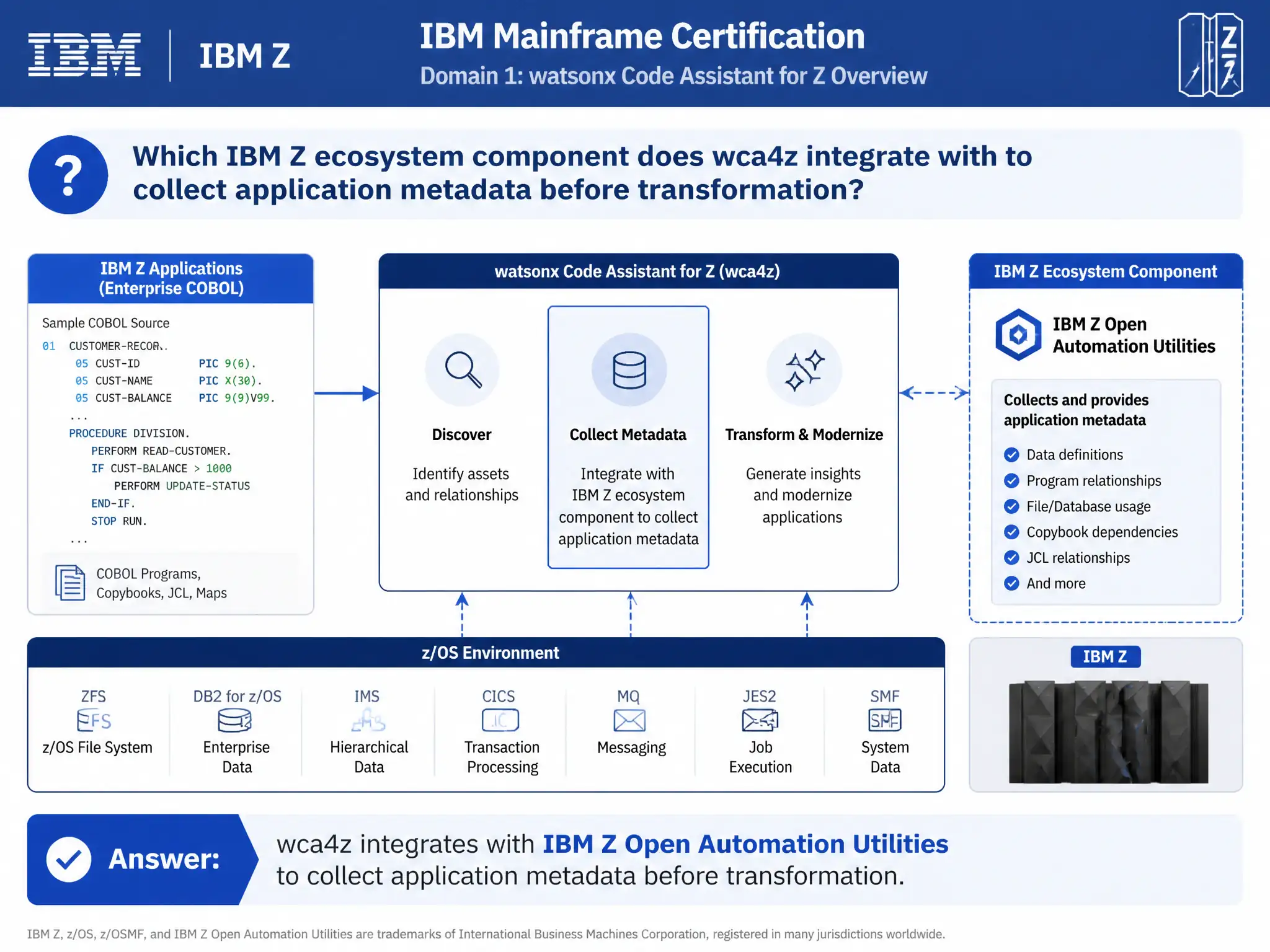Select the IBM Z Ecosystem Component header
Screen dimensions: 1270x952
pyautogui.click(x=1106, y=271)
